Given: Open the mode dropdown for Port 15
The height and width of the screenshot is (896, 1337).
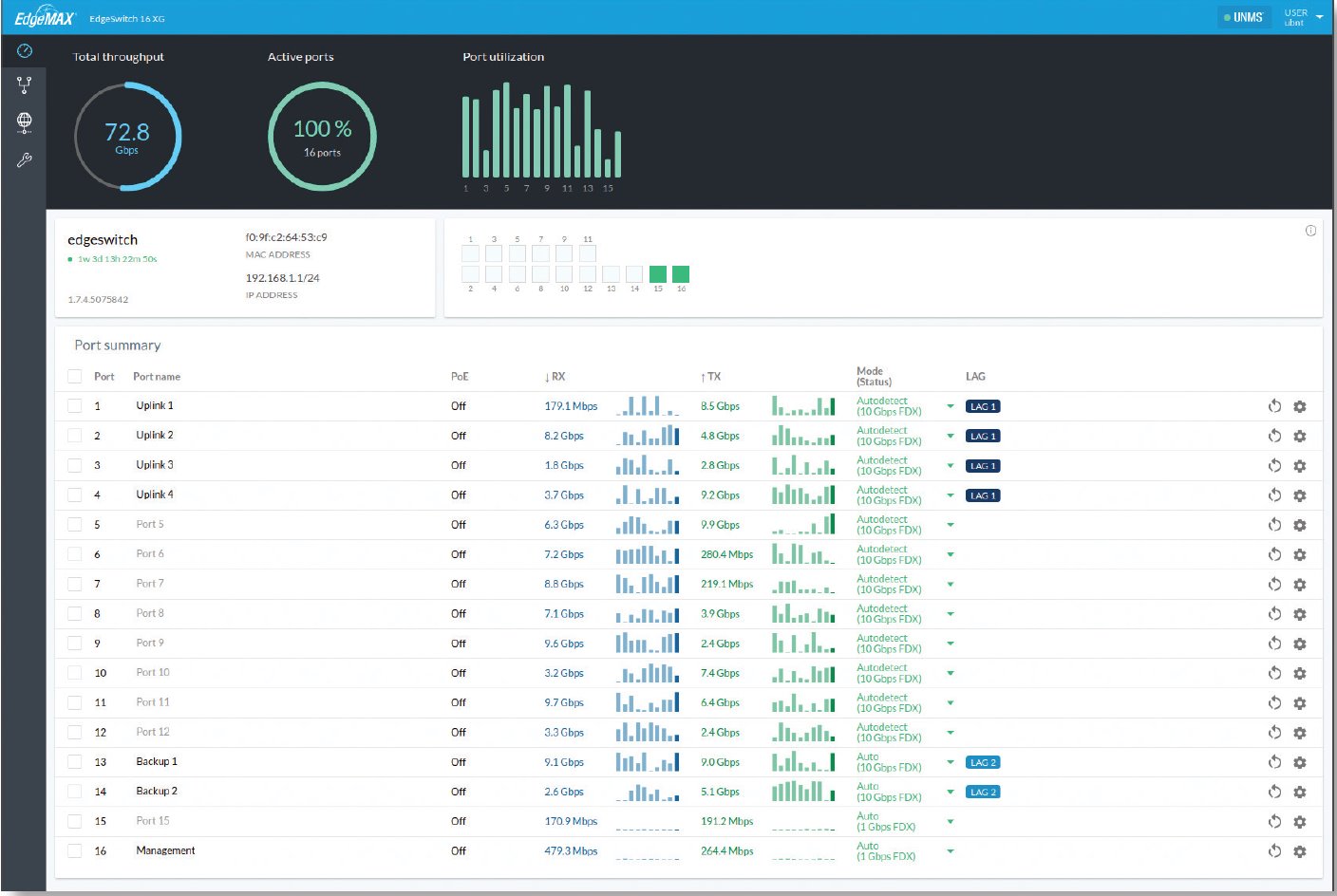Looking at the screenshot, I should pyautogui.click(x=950, y=822).
